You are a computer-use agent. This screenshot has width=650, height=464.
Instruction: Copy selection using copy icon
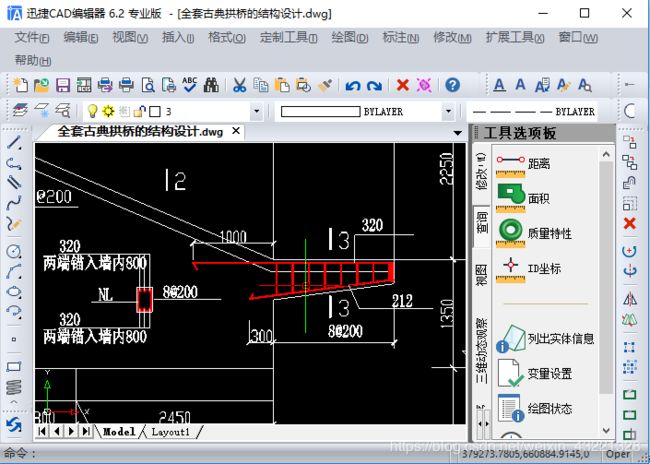261,85
